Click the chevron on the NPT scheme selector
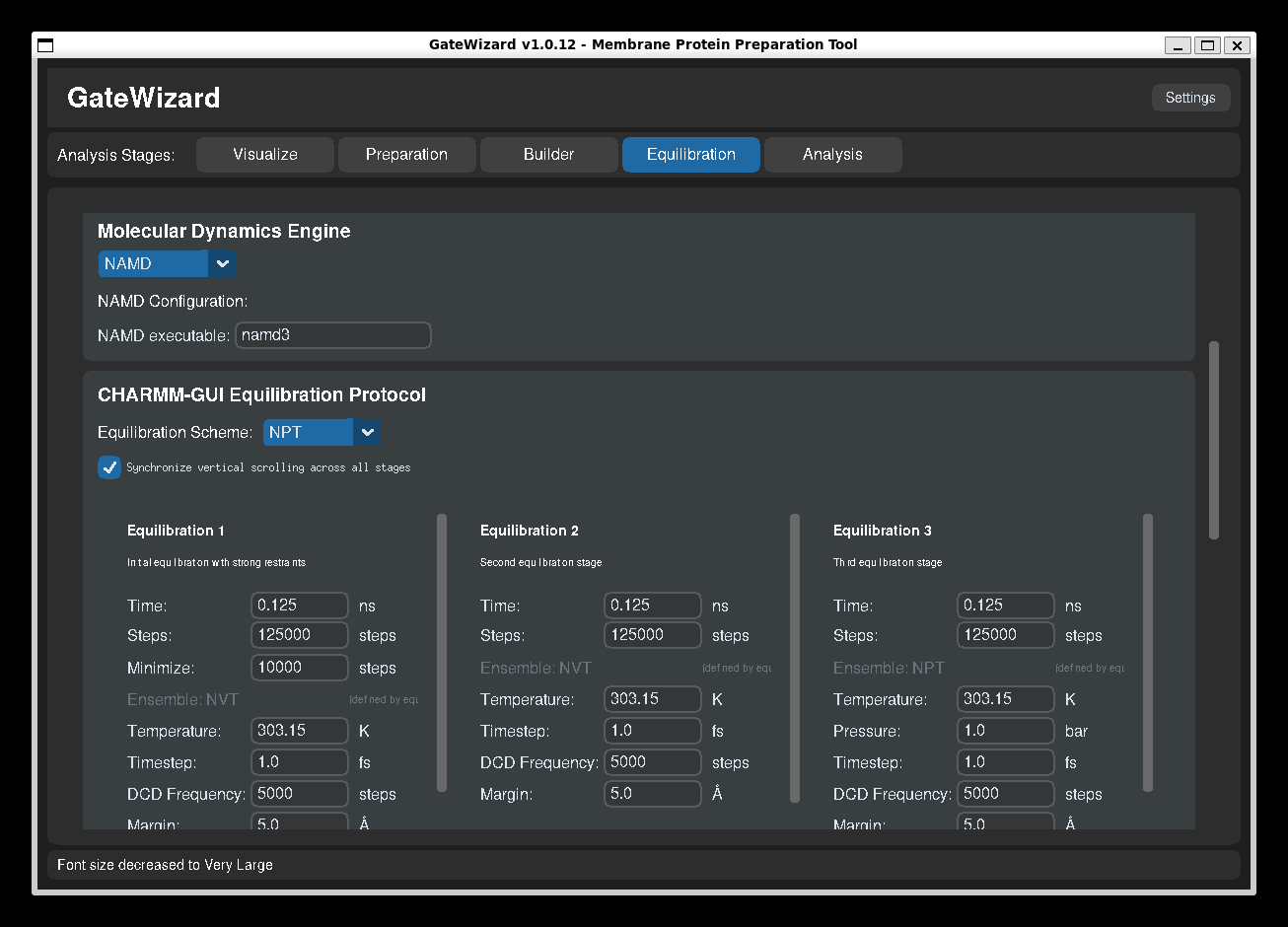The image size is (1288, 927). 367,432
